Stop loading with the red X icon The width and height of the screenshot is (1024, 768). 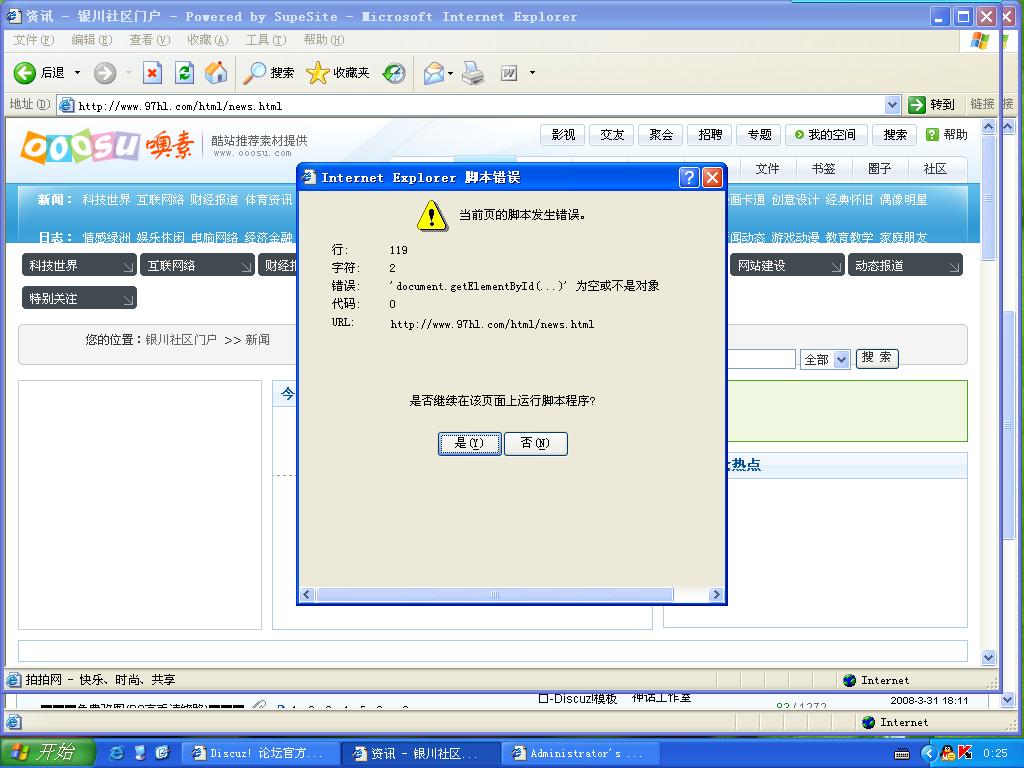152,72
